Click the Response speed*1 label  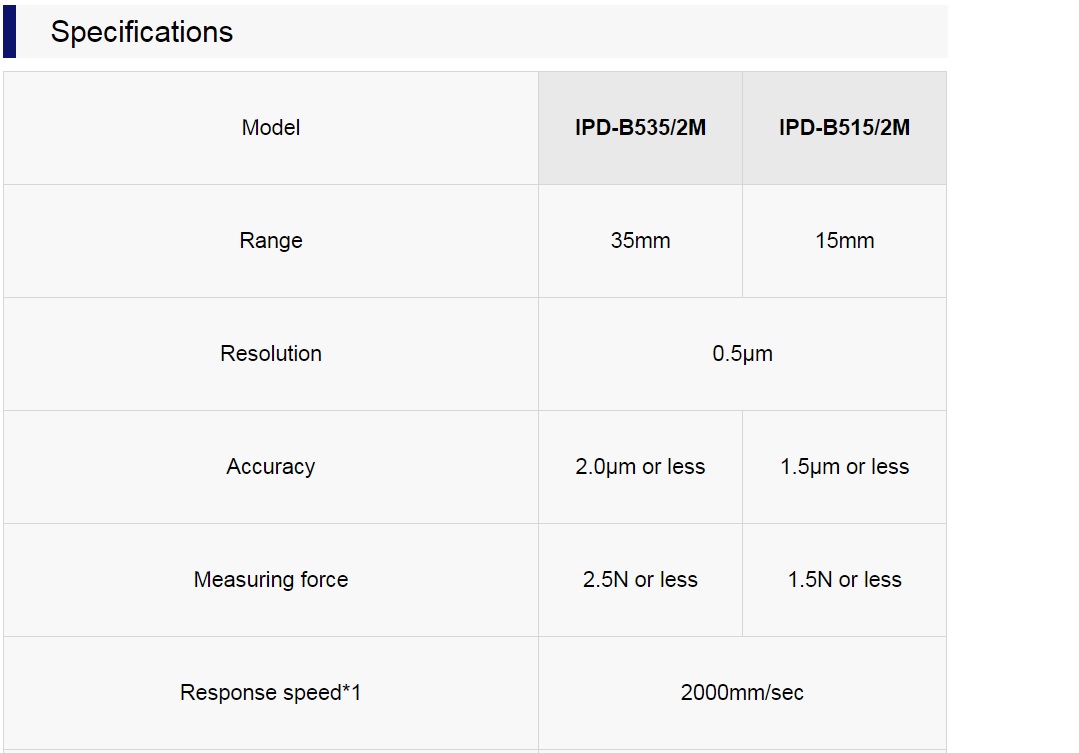270,692
